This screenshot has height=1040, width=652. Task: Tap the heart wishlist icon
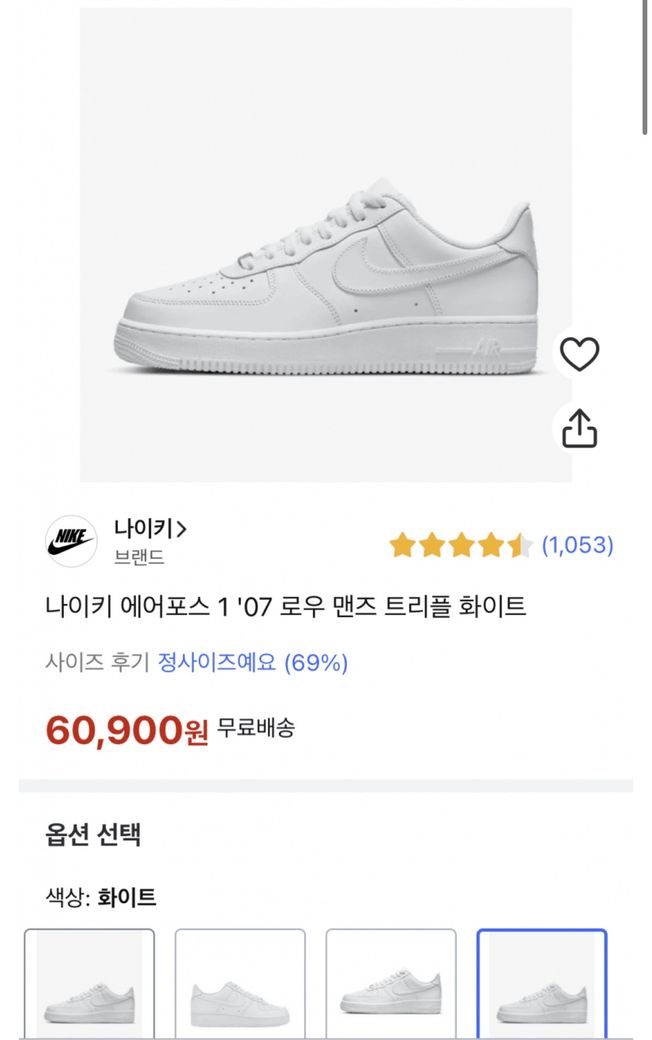pyautogui.click(x=579, y=354)
